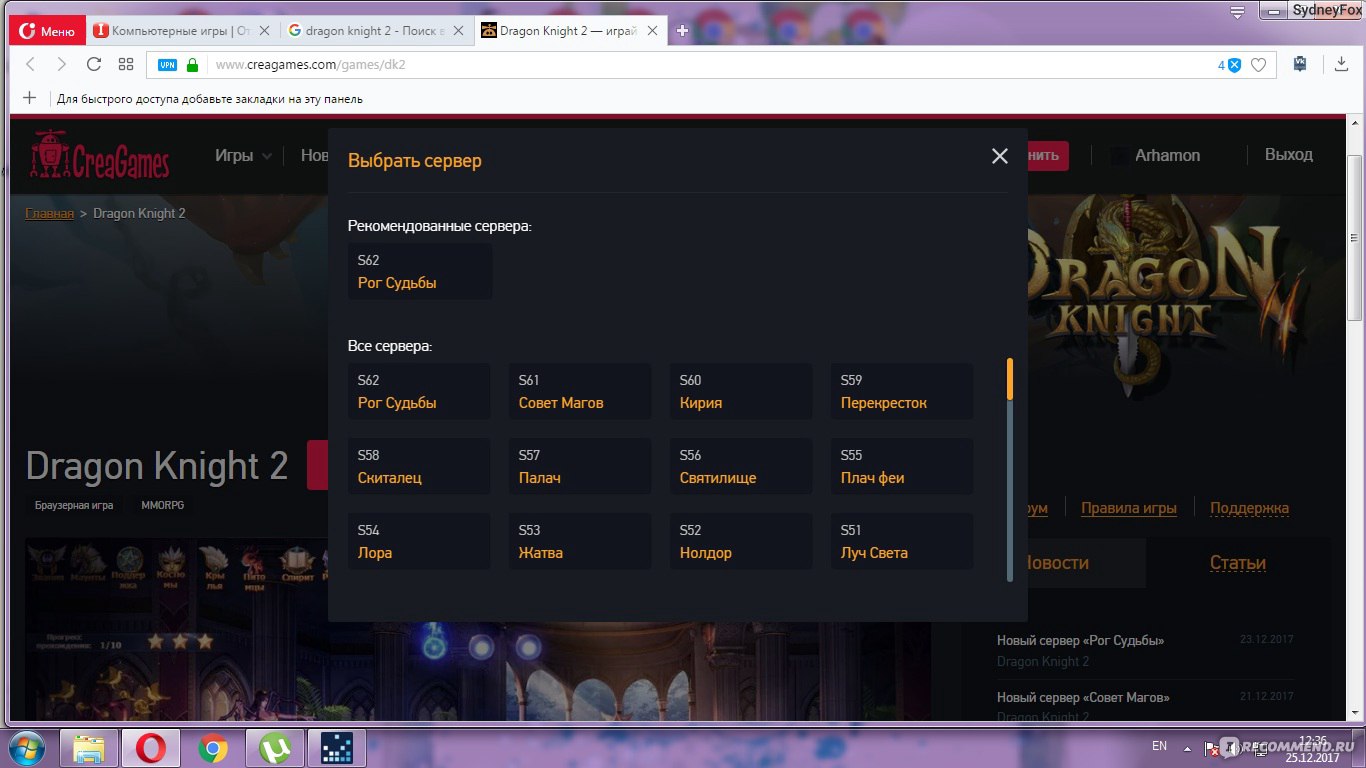
Task: Click the game screenshot thumbnail
Action: click(x=477, y=630)
